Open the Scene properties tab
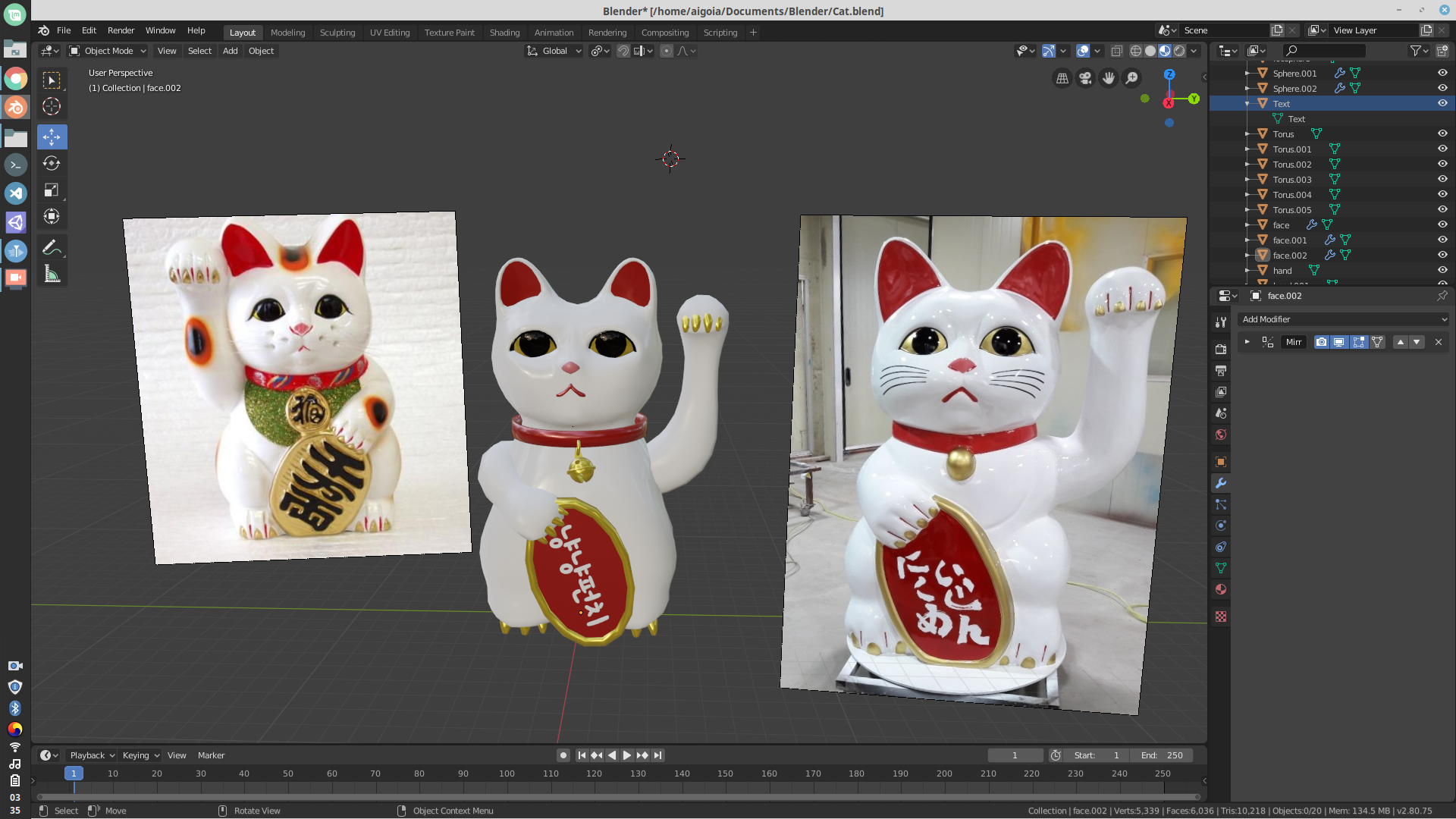The height and width of the screenshot is (819, 1456). 1221,413
